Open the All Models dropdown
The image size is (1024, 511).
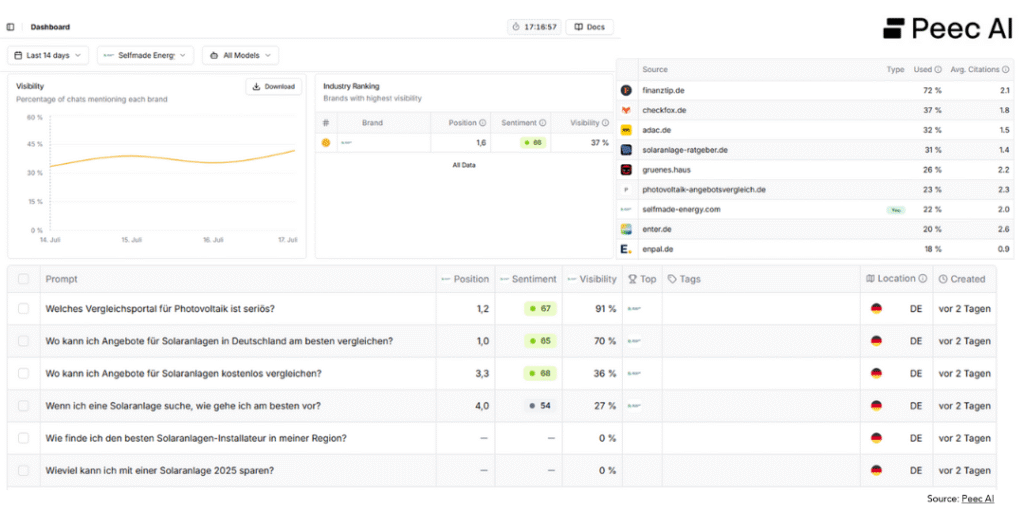tap(240, 56)
